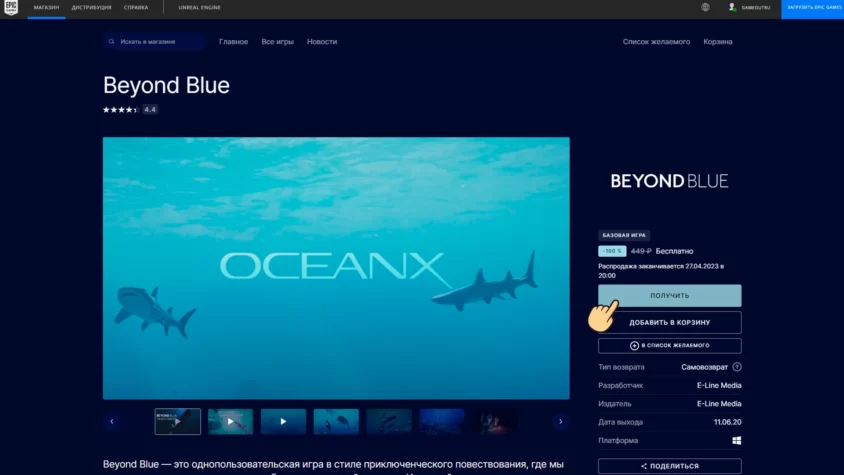This screenshot has width=844, height=475.
Task: Select the second video thumbnail with diver
Action: [230, 422]
